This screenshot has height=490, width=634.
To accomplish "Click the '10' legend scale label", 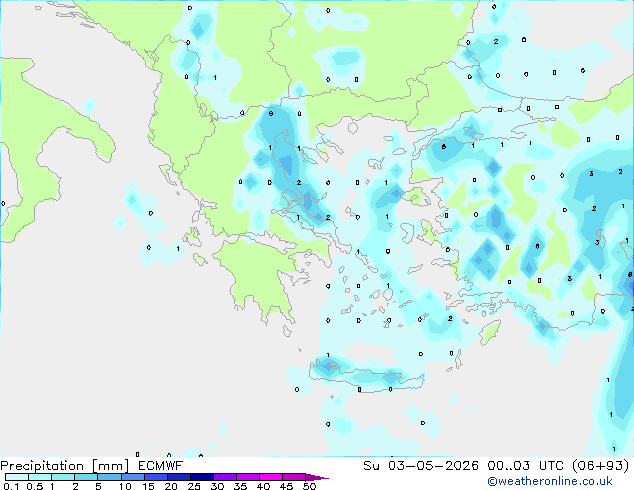I will (125, 486).
